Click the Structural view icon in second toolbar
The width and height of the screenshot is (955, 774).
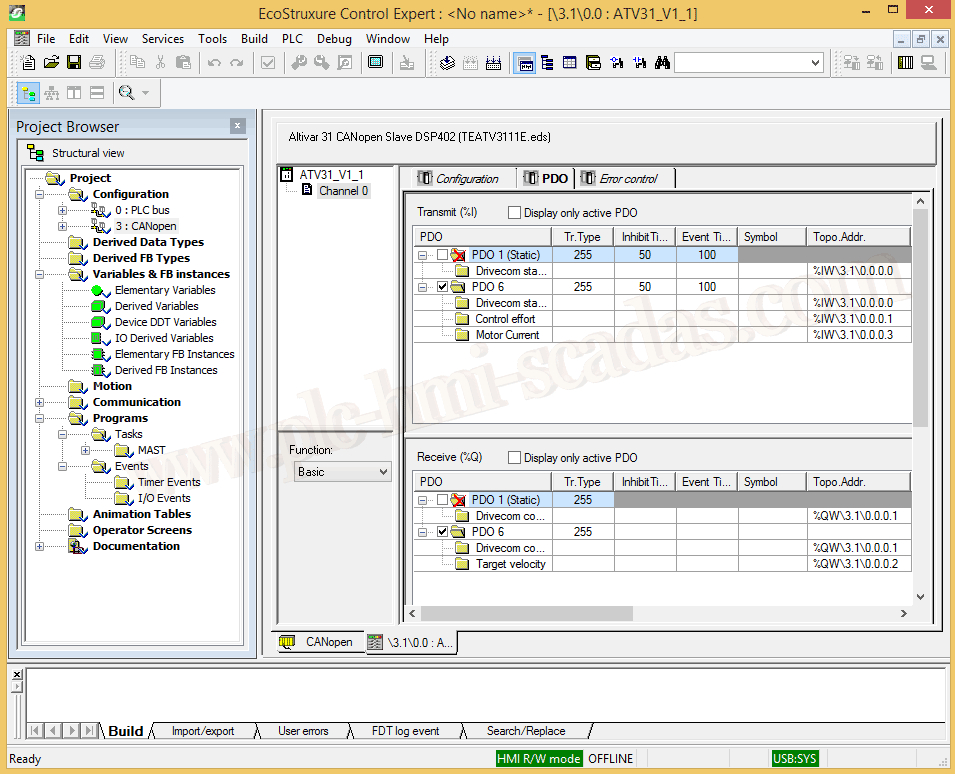28,93
